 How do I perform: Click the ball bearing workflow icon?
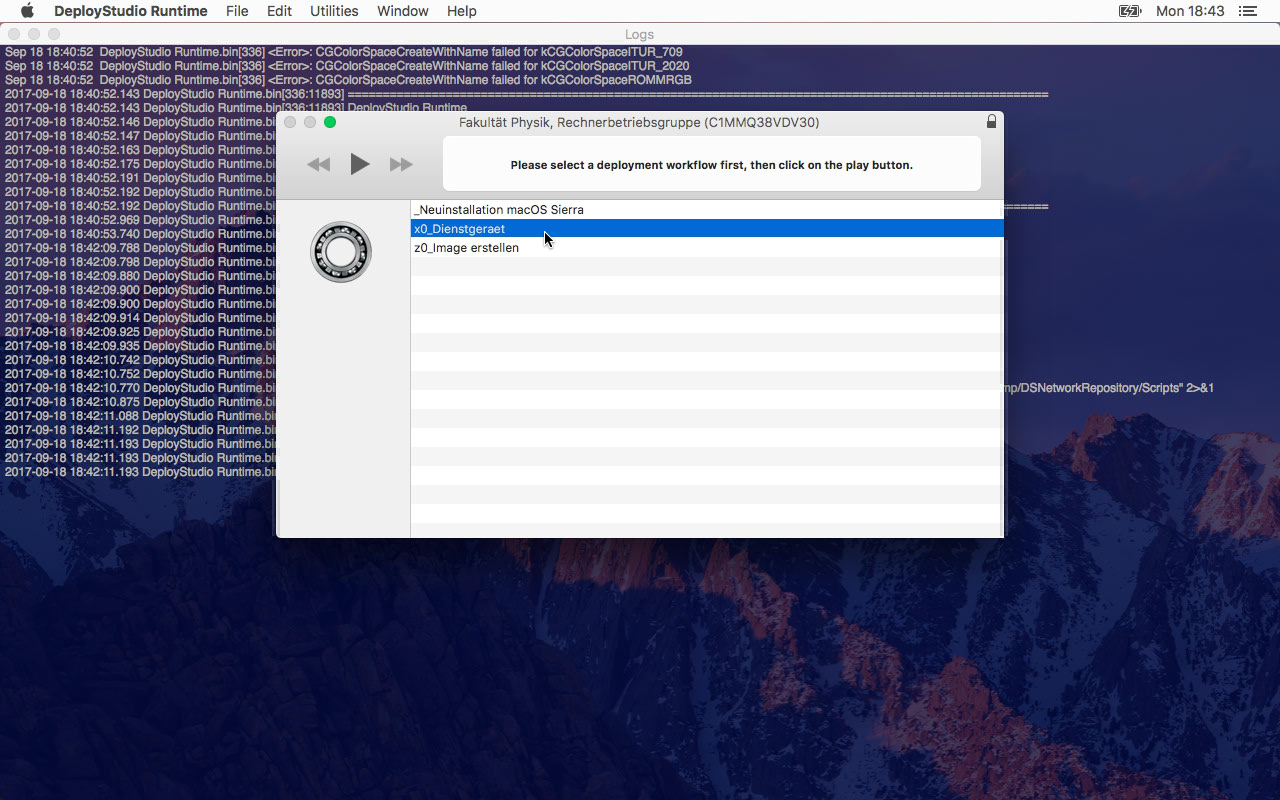click(341, 252)
